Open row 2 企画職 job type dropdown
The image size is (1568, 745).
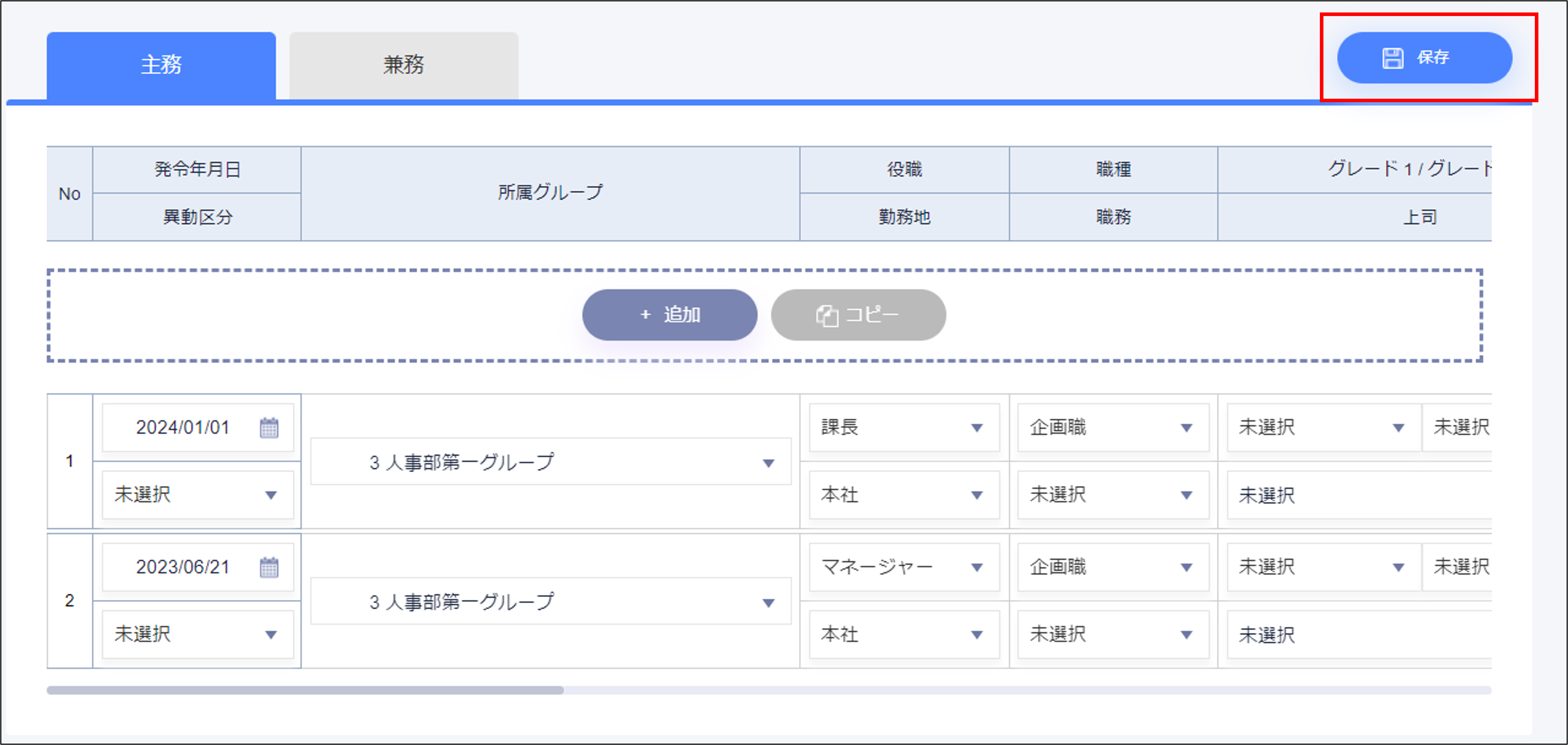pos(1186,568)
